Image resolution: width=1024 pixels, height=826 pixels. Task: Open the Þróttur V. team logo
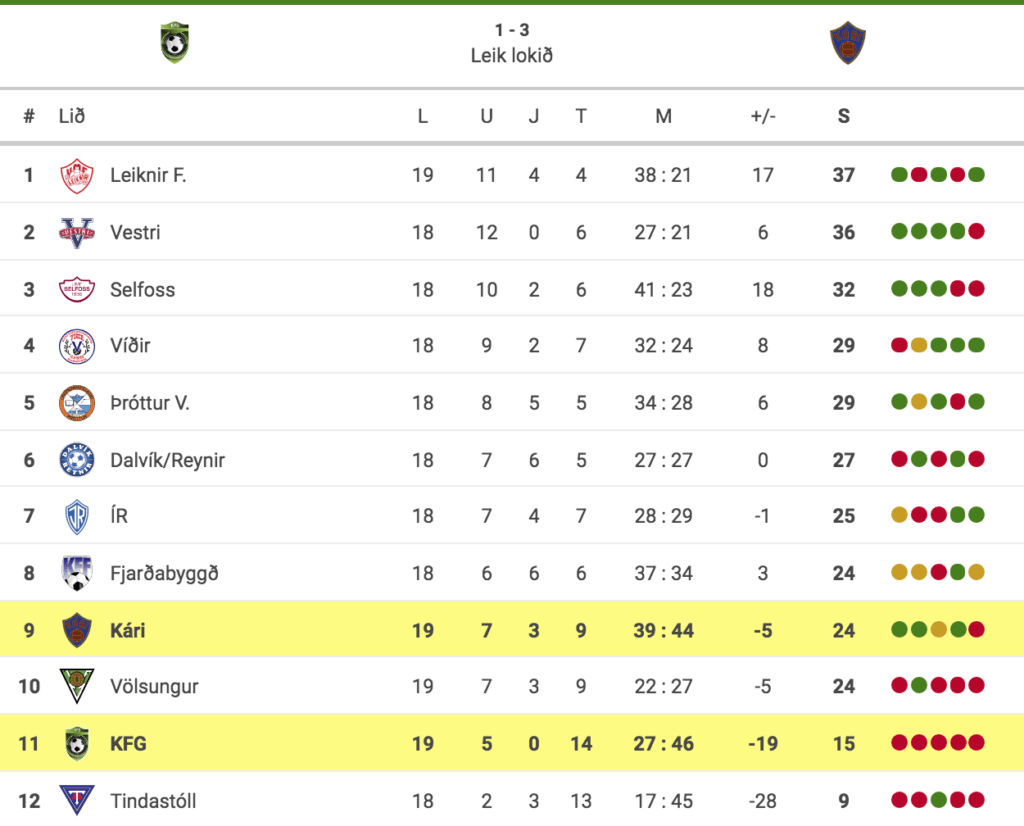[x=77, y=403]
